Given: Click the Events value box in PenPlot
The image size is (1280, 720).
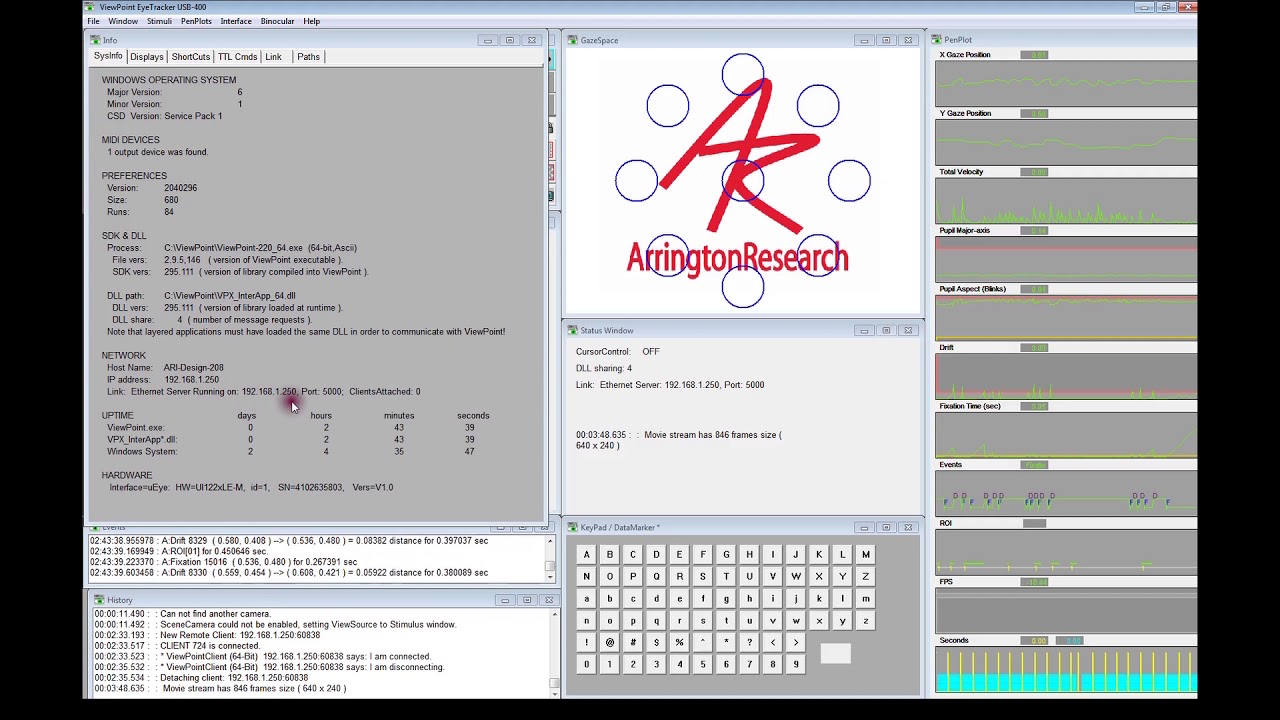Looking at the screenshot, I should 1034,465.
